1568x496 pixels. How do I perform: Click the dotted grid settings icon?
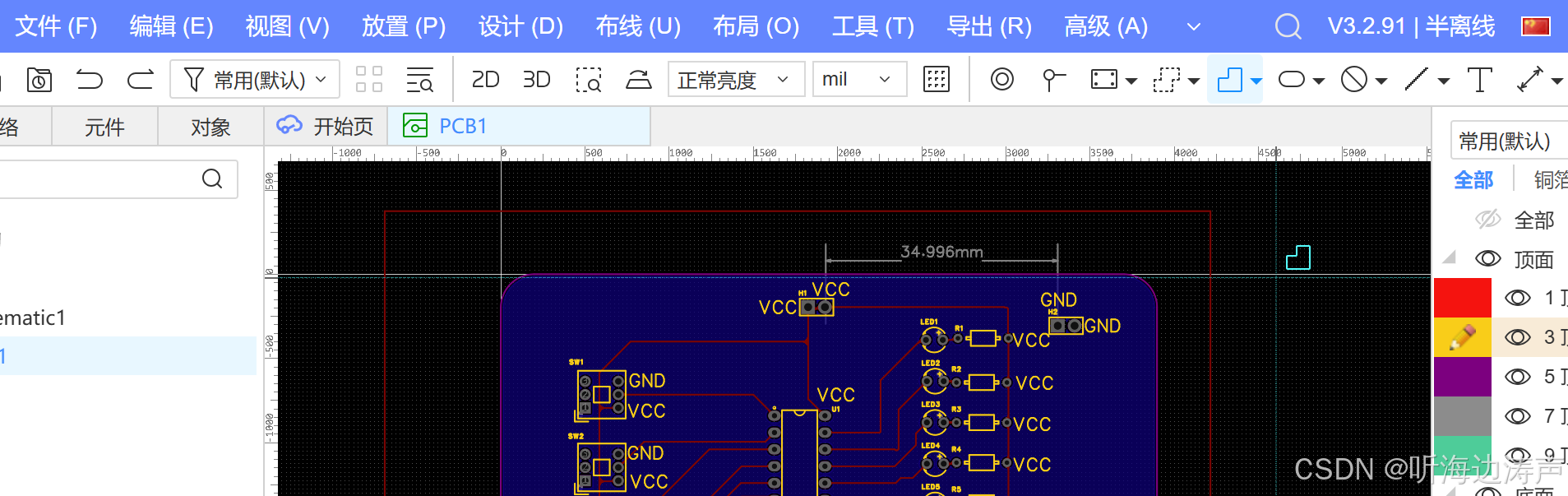click(x=937, y=80)
